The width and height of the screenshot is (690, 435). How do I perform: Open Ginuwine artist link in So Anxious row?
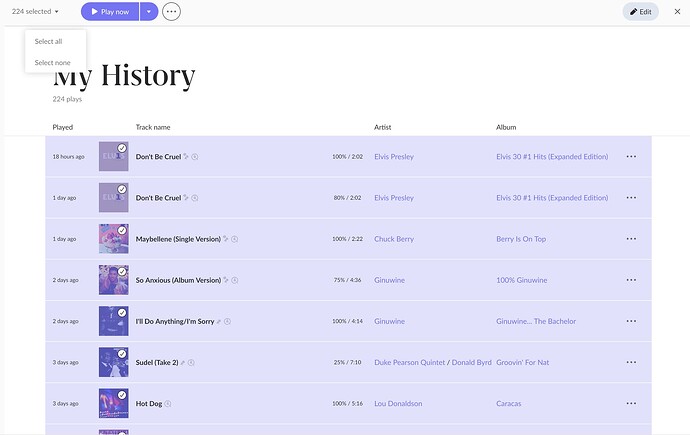pyautogui.click(x=389, y=280)
